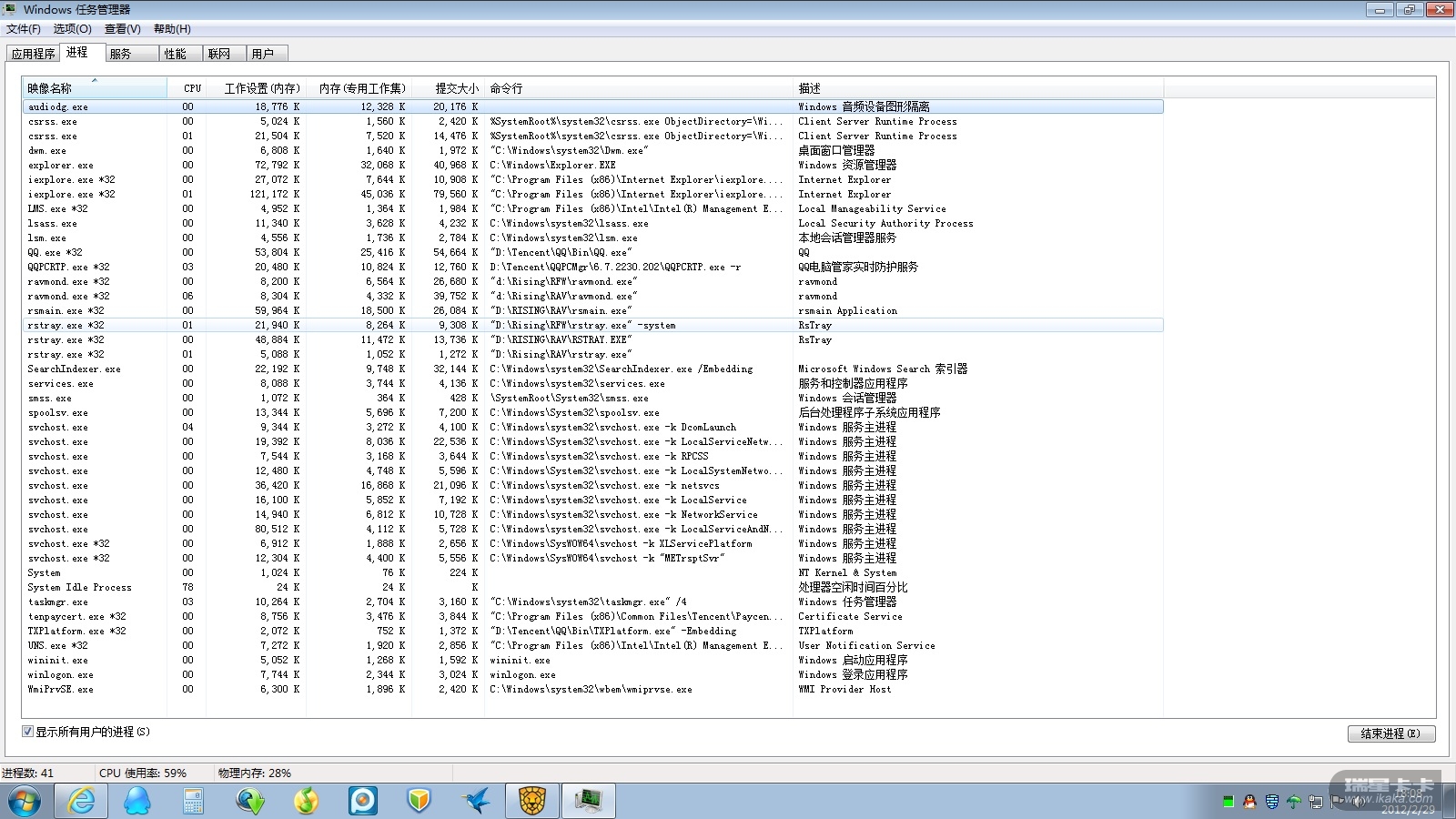Select the taskmgr.exe process

[x=592, y=602]
